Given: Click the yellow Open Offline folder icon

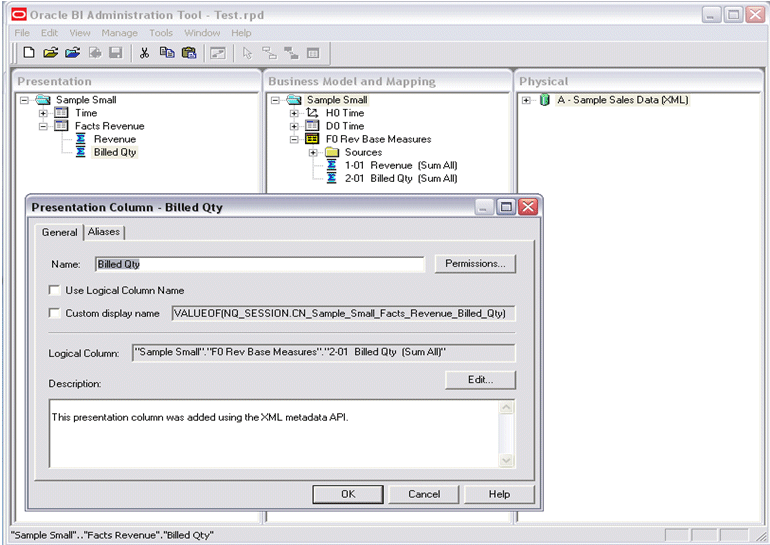Looking at the screenshot, I should (51, 53).
